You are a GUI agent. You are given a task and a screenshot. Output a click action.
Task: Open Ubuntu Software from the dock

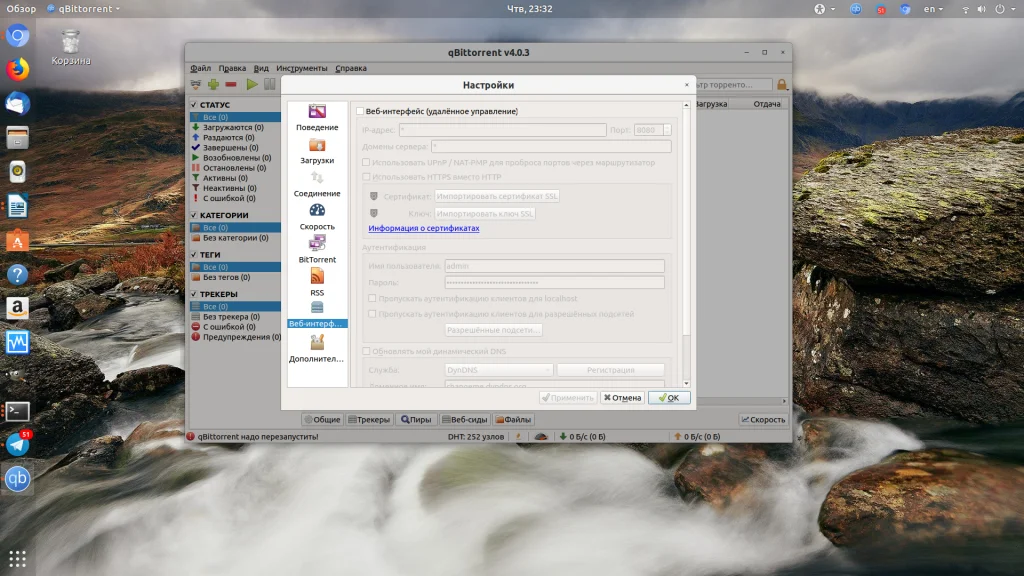click(x=18, y=240)
